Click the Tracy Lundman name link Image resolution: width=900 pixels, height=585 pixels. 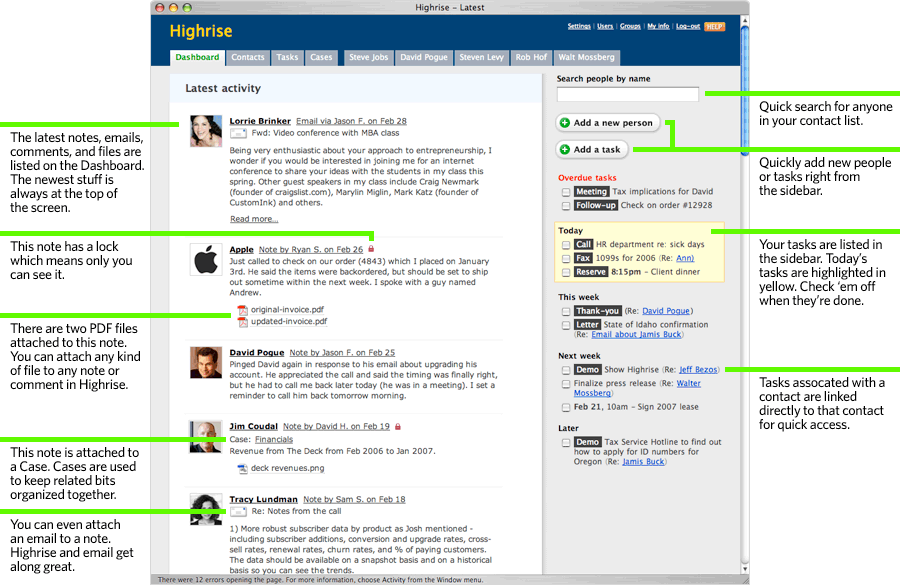point(263,499)
